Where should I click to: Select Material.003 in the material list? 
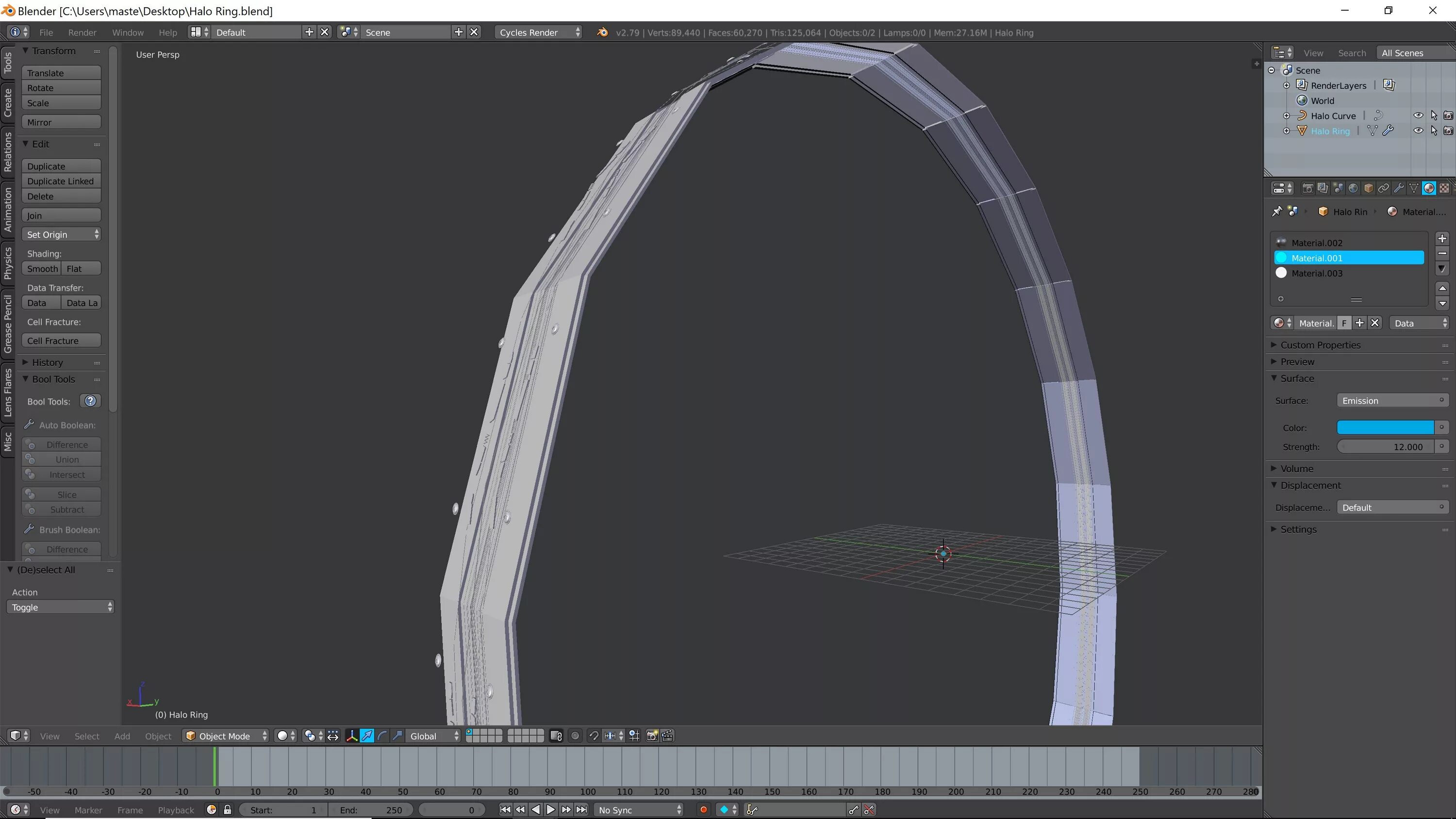(x=1316, y=273)
